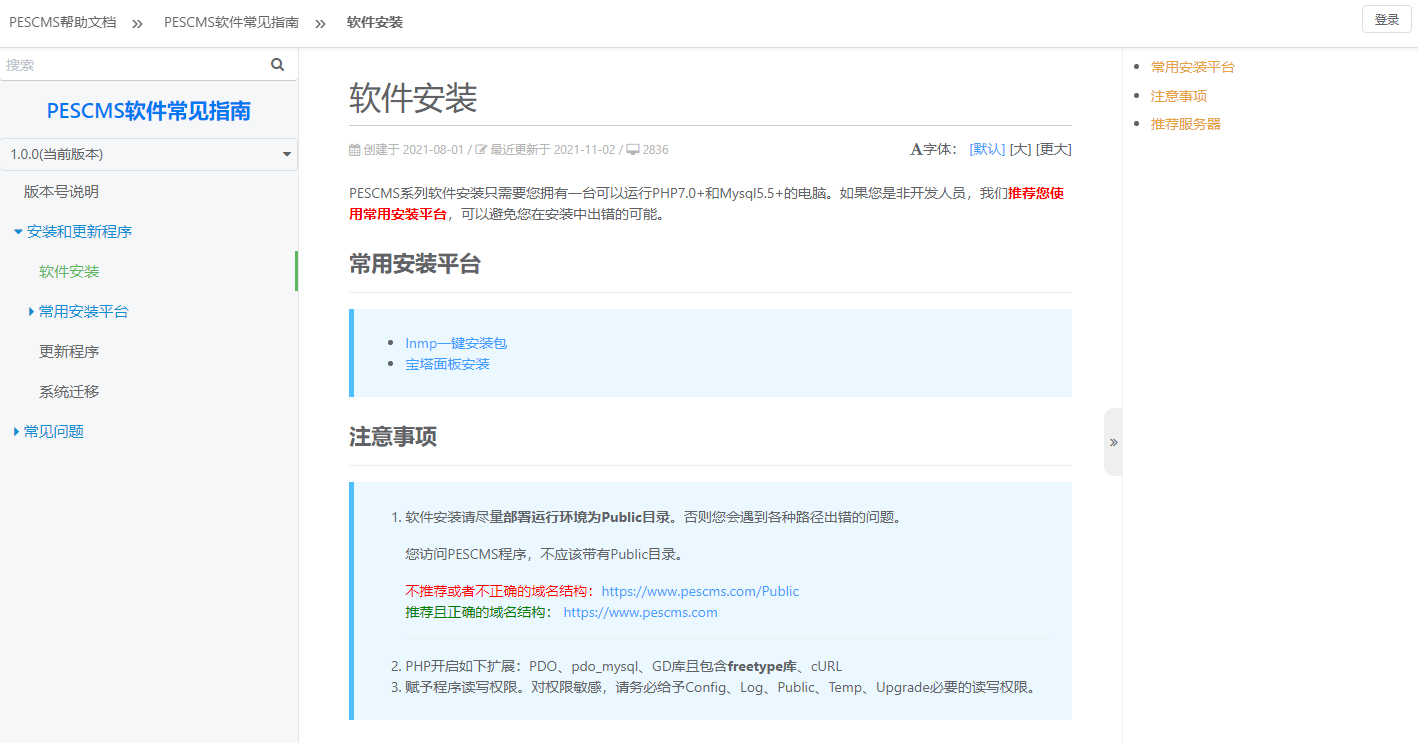
Task: Select 软件安装 in the sidebar
Action: click(x=69, y=272)
